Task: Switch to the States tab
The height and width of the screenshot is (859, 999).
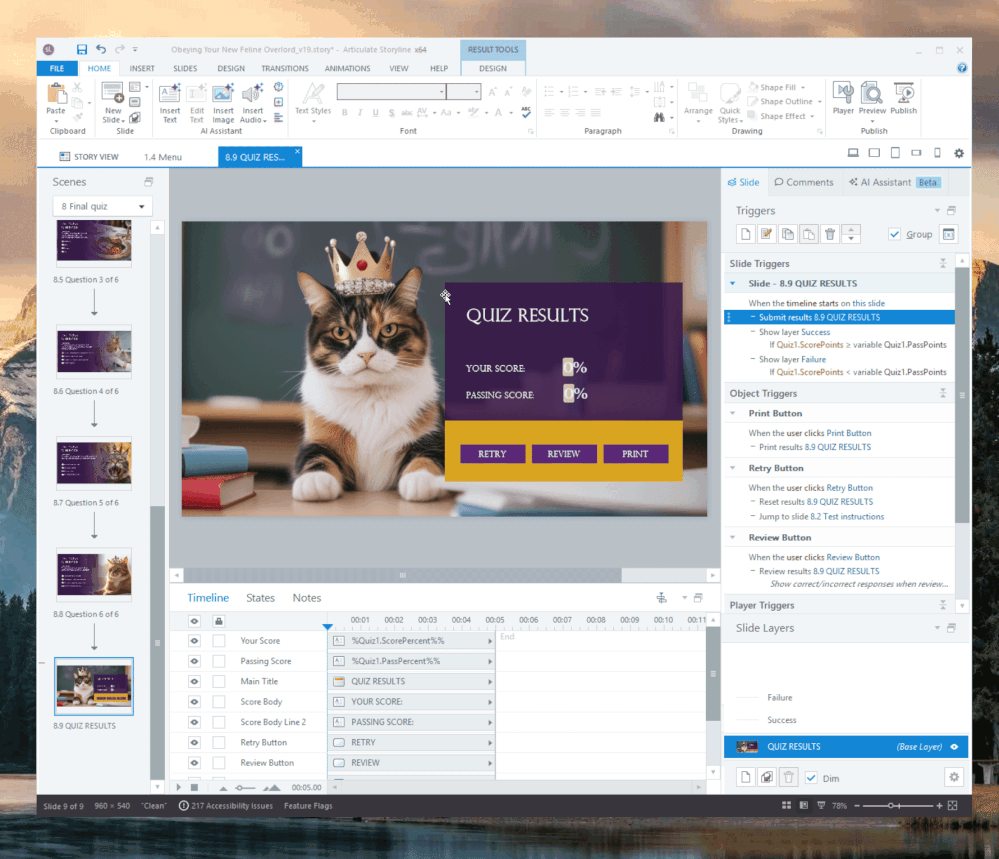Action: [260, 597]
